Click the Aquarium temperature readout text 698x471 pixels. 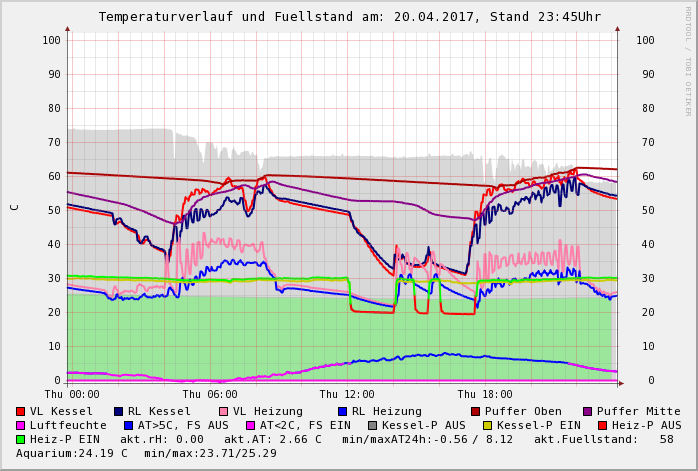pyautogui.click(x=72, y=453)
